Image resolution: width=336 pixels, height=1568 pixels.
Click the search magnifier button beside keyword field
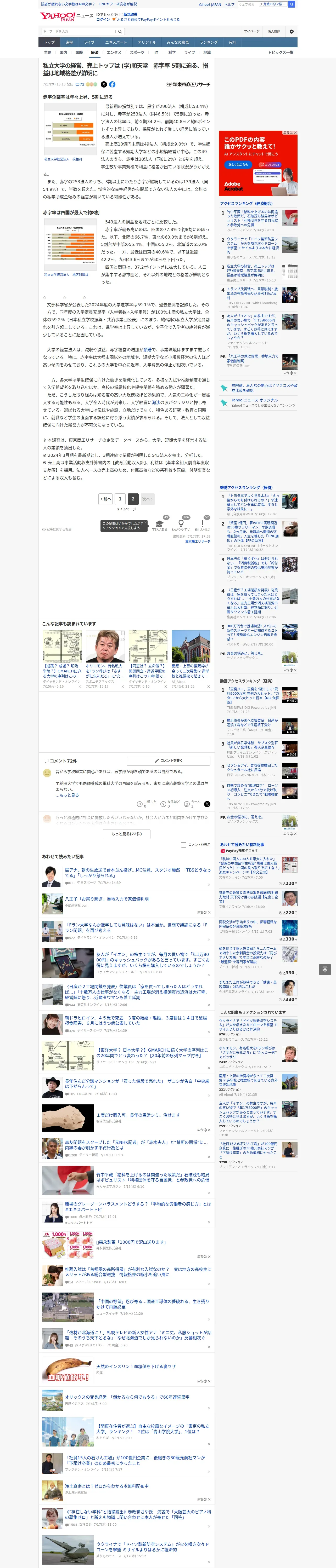click(x=120, y=32)
